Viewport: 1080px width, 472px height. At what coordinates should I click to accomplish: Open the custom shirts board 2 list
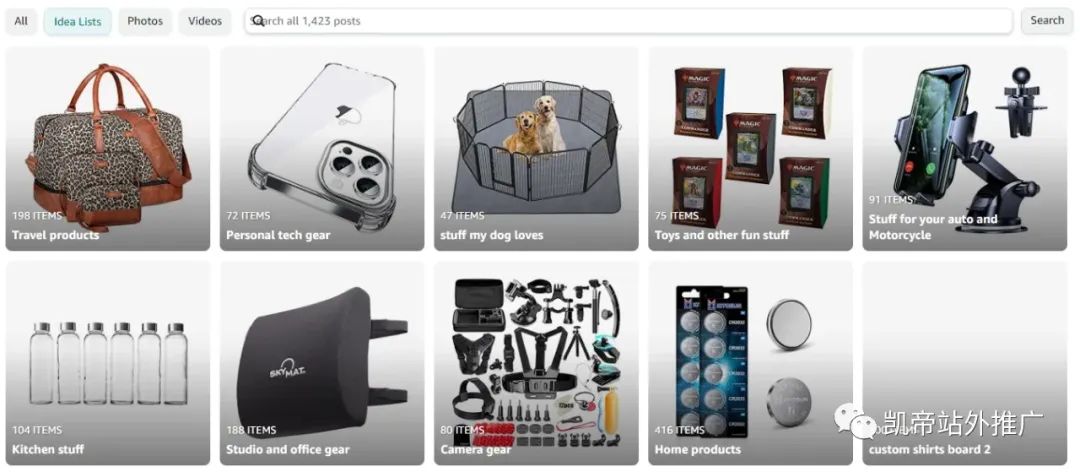pos(964,363)
